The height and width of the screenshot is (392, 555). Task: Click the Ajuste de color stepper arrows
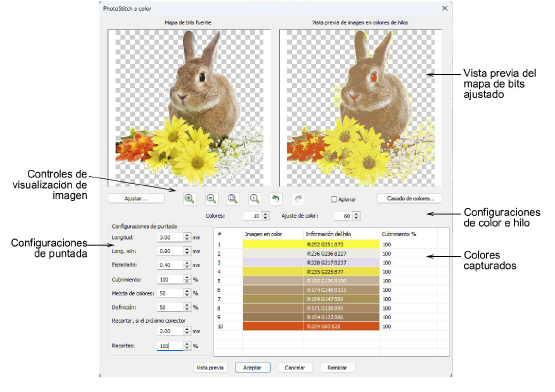click(x=356, y=216)
